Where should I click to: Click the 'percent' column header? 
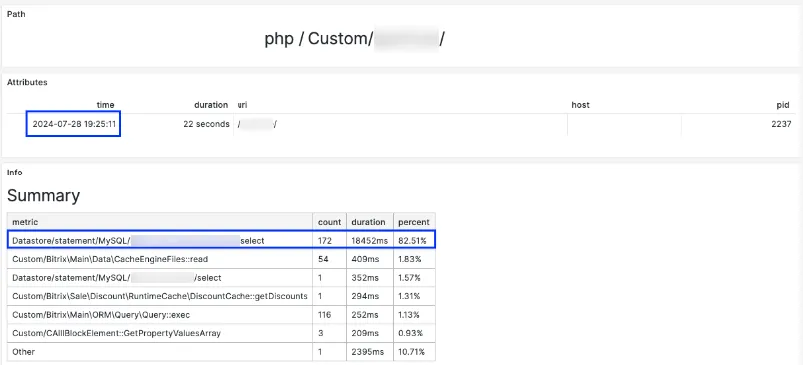(x=414, y=222)
